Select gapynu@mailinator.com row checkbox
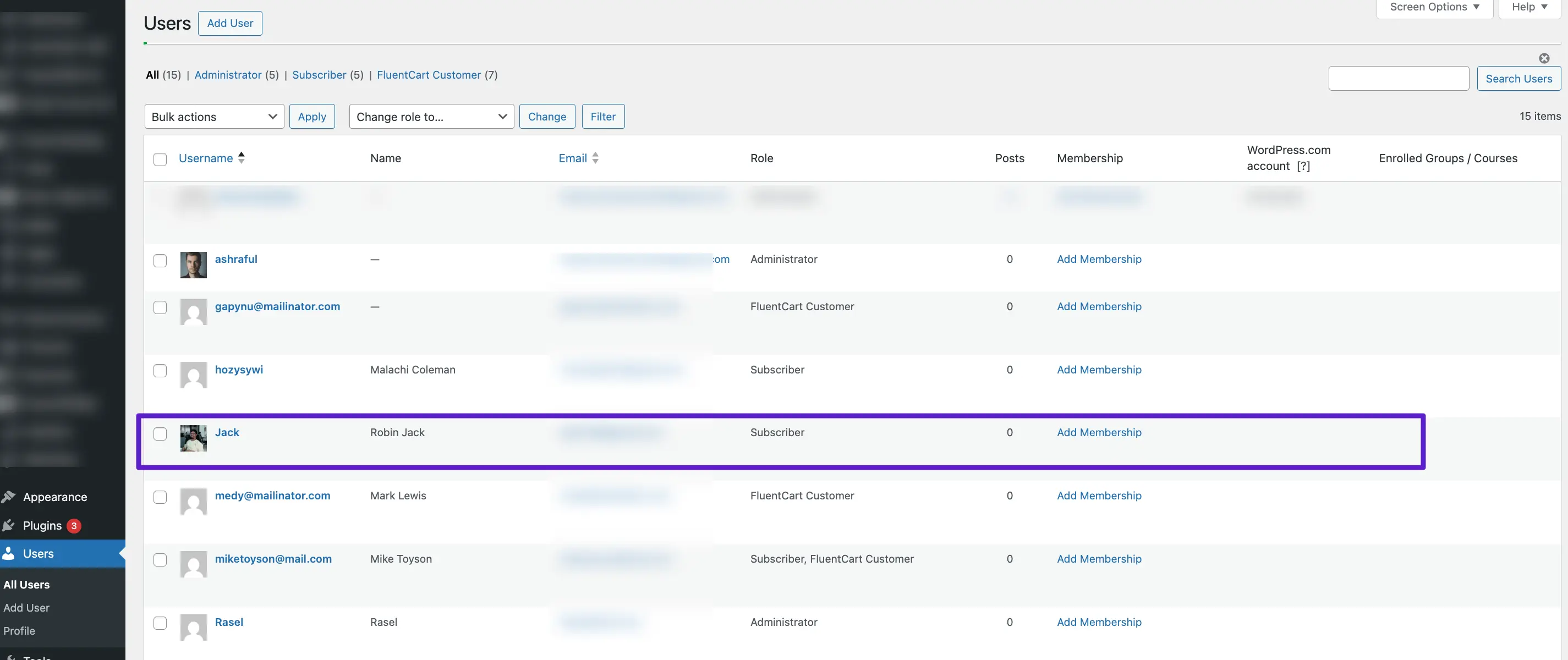The image size is (1568, 660). pos(160,307)
